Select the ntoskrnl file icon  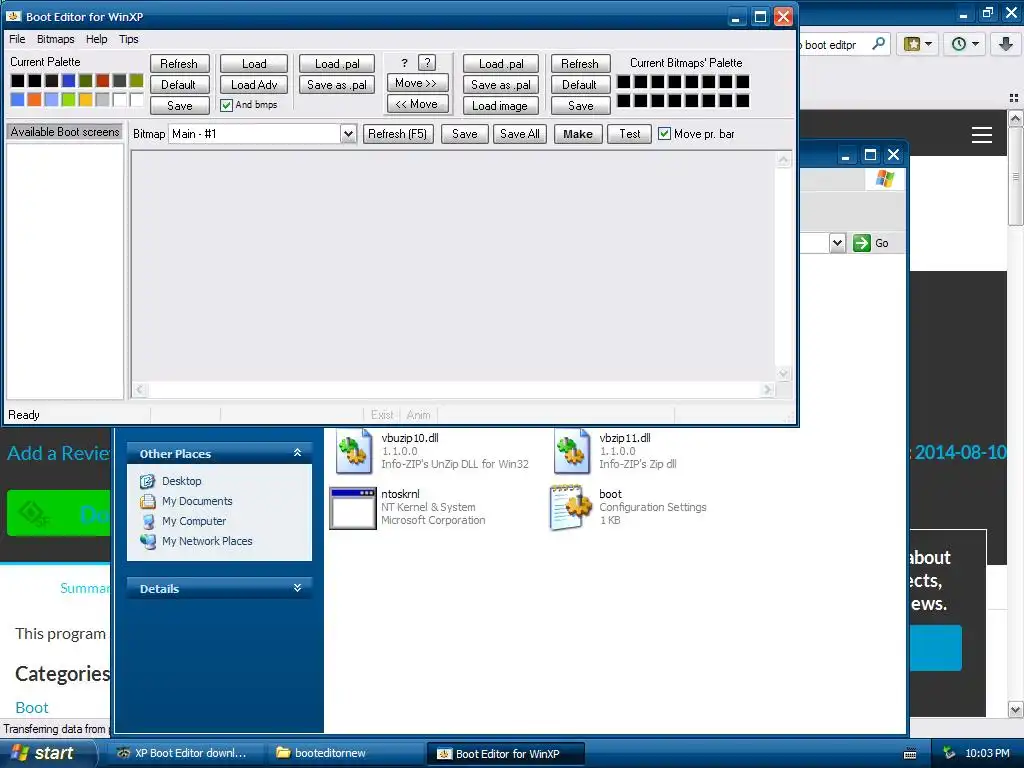pyautogui.click(x=353, y=508)
